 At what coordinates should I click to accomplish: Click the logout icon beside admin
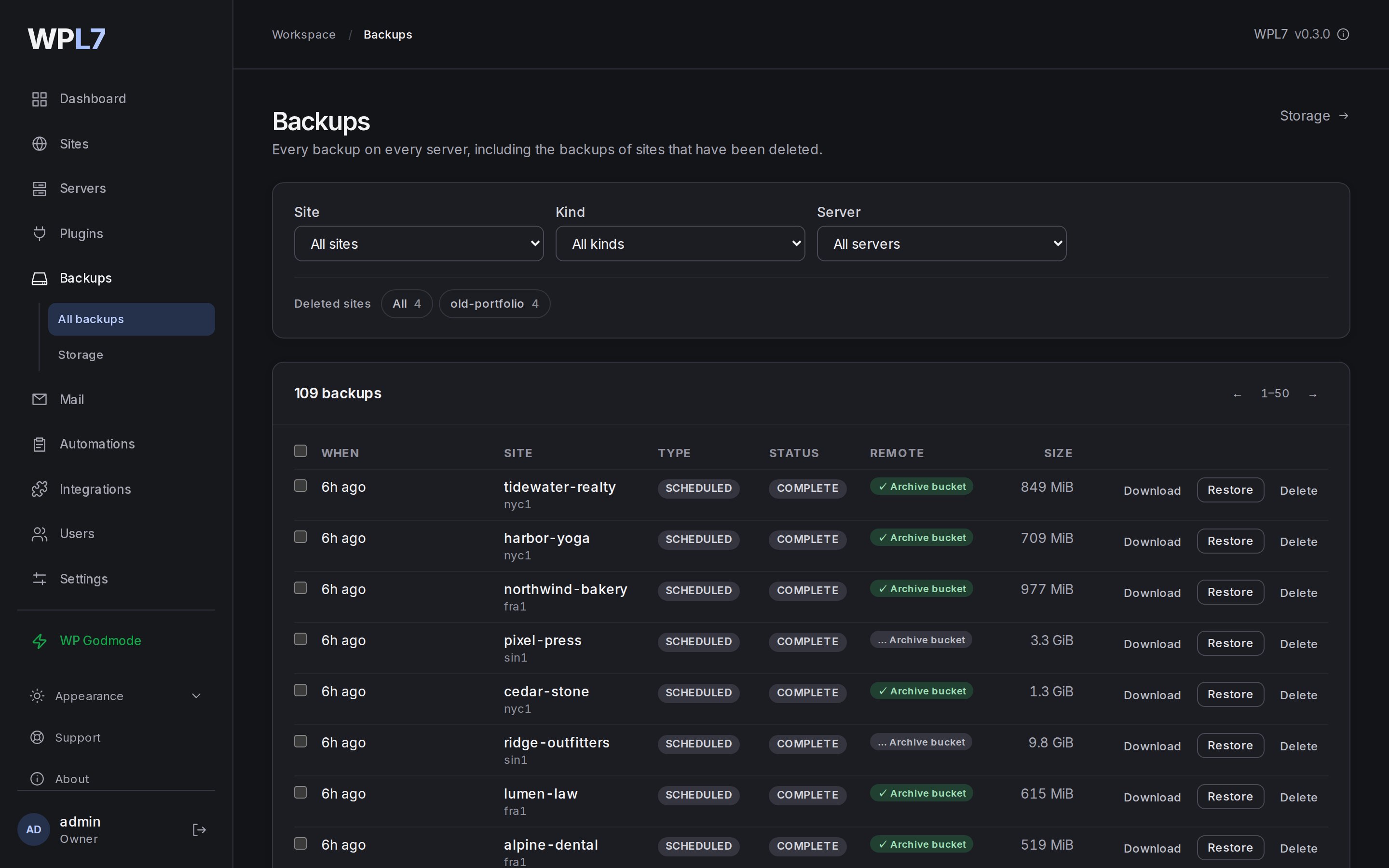pos(199,829)
